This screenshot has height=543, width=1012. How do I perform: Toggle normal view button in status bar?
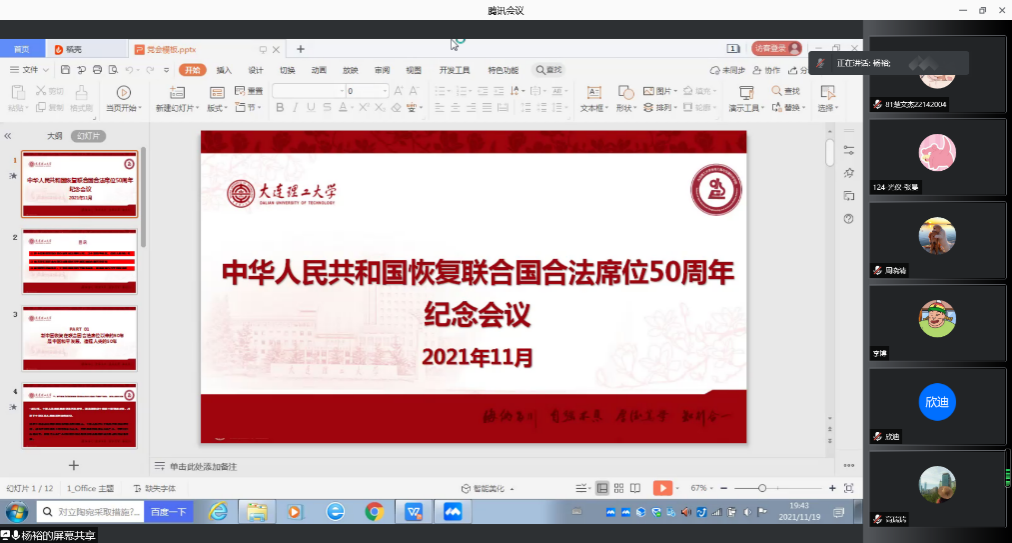602,488
